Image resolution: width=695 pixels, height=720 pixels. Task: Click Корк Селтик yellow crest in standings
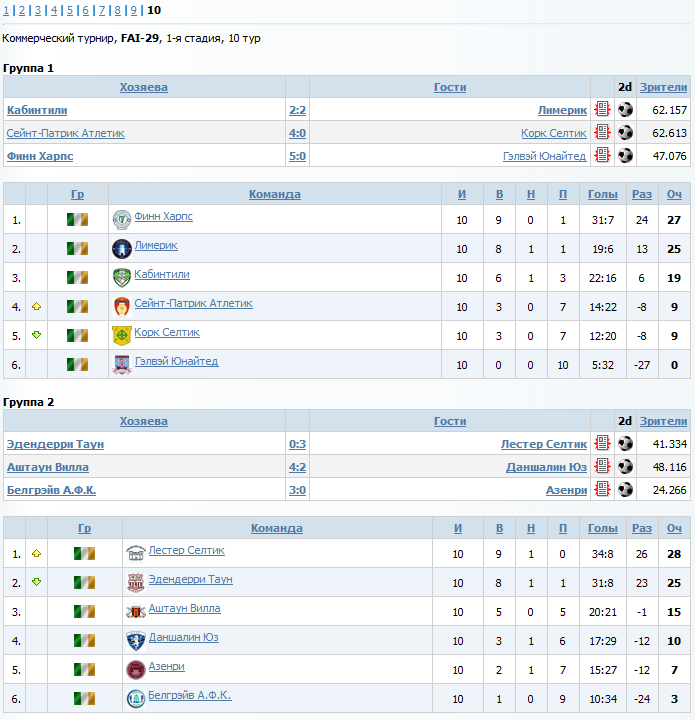pos(122,336)
